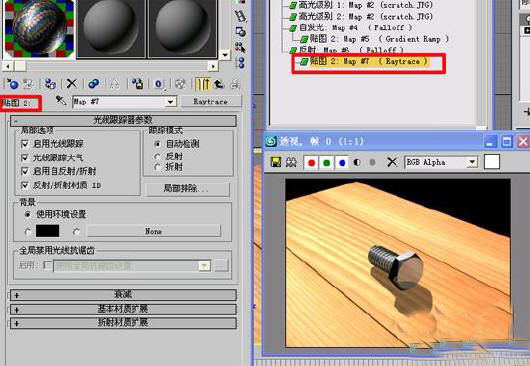Click the Go to Parent arrow icon

(x=219, y=83)
